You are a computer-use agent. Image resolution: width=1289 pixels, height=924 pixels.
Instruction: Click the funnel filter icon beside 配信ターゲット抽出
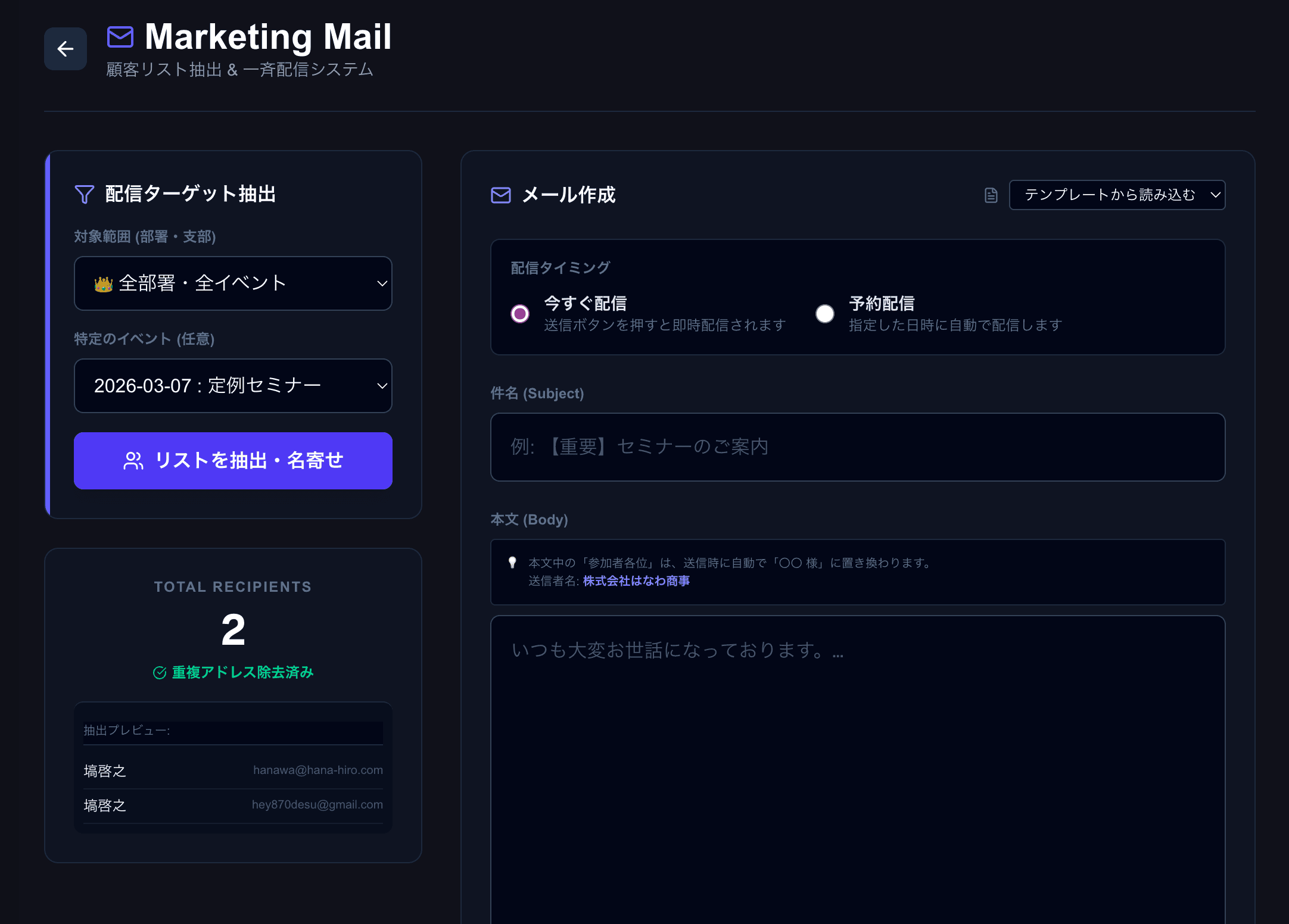point(84,194)
